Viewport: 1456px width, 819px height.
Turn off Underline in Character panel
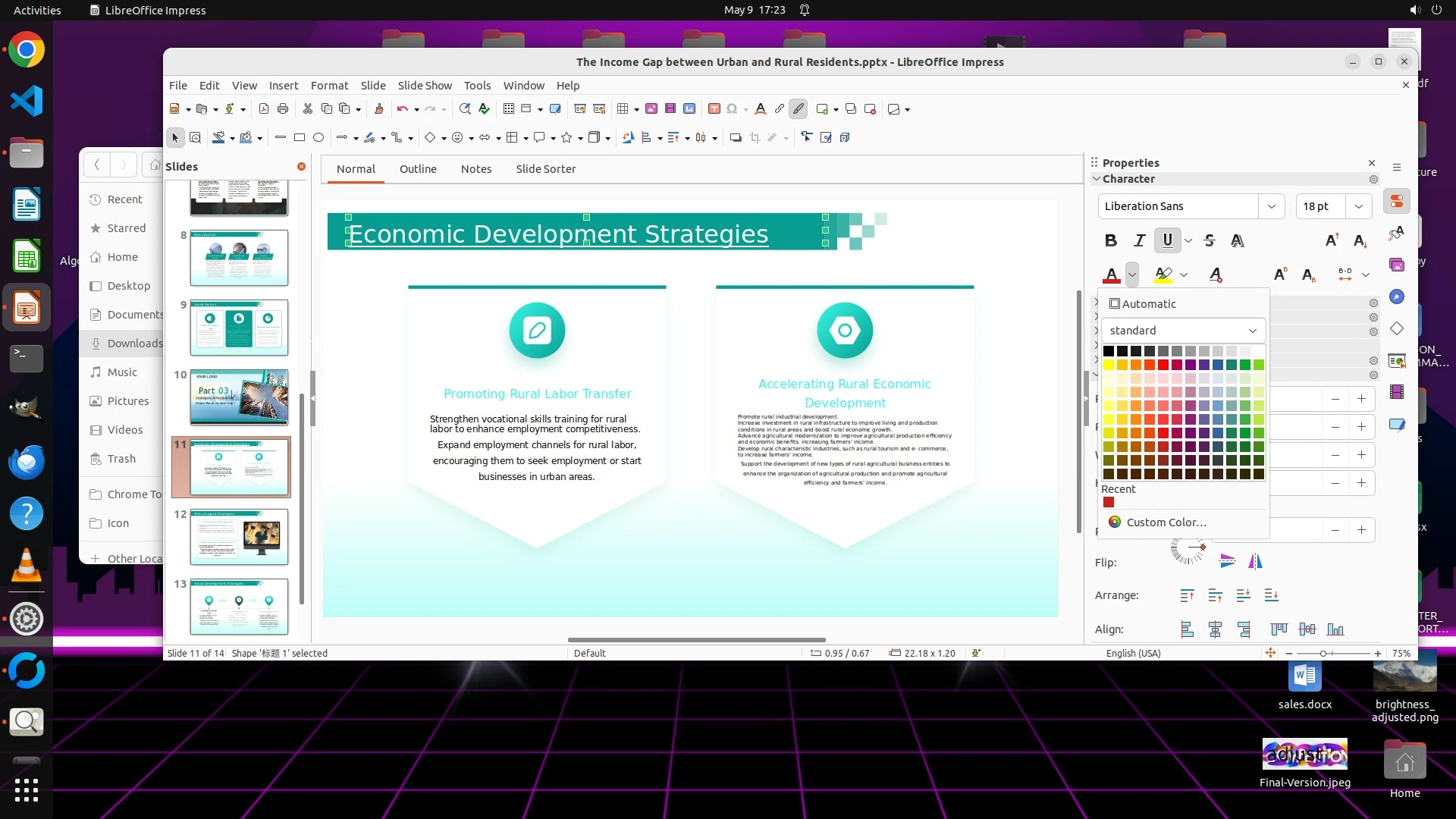[1167, 240]
